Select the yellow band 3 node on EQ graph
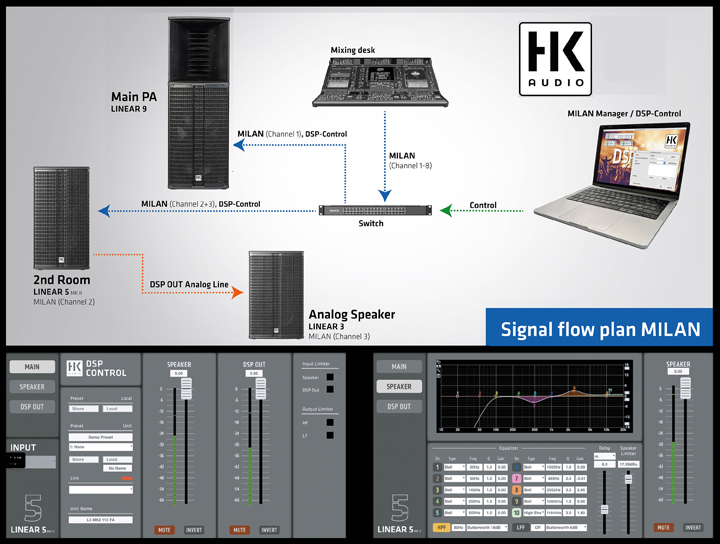 (496, 394)
